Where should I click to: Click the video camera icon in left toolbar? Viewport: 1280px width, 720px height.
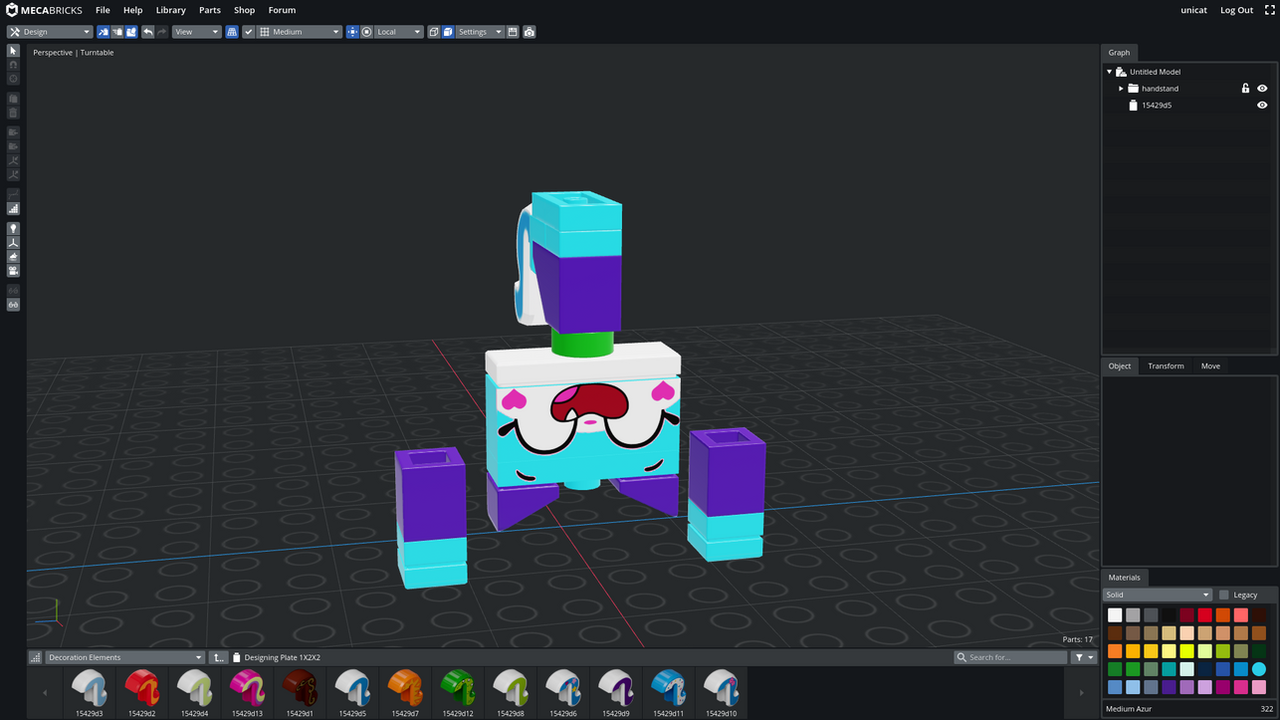click(13, 271)
